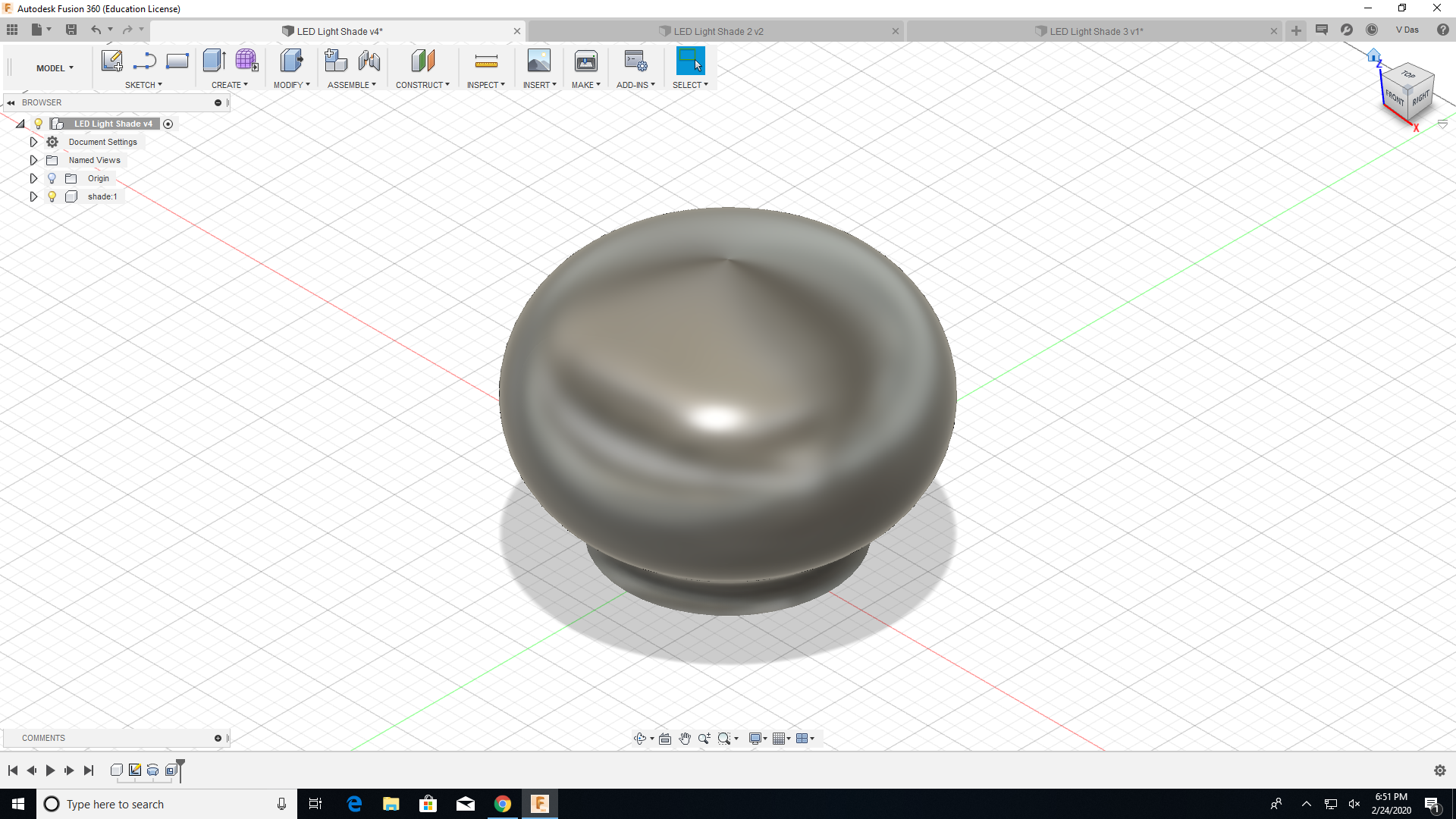Click the 3D Print make icon

coord(585,61)
